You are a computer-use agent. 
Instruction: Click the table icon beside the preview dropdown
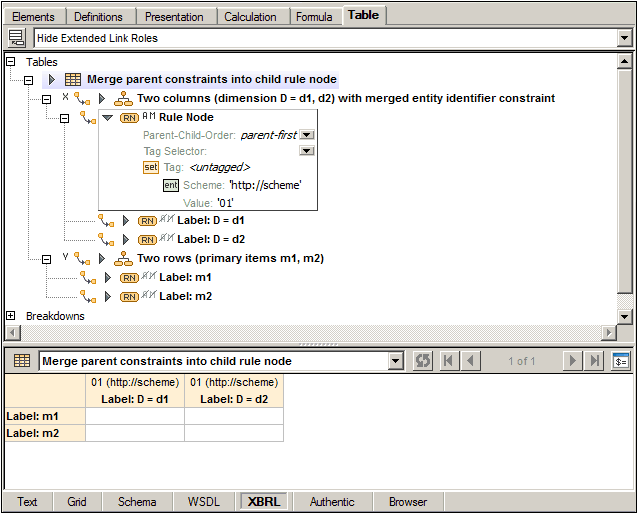(x=22, y=361)
